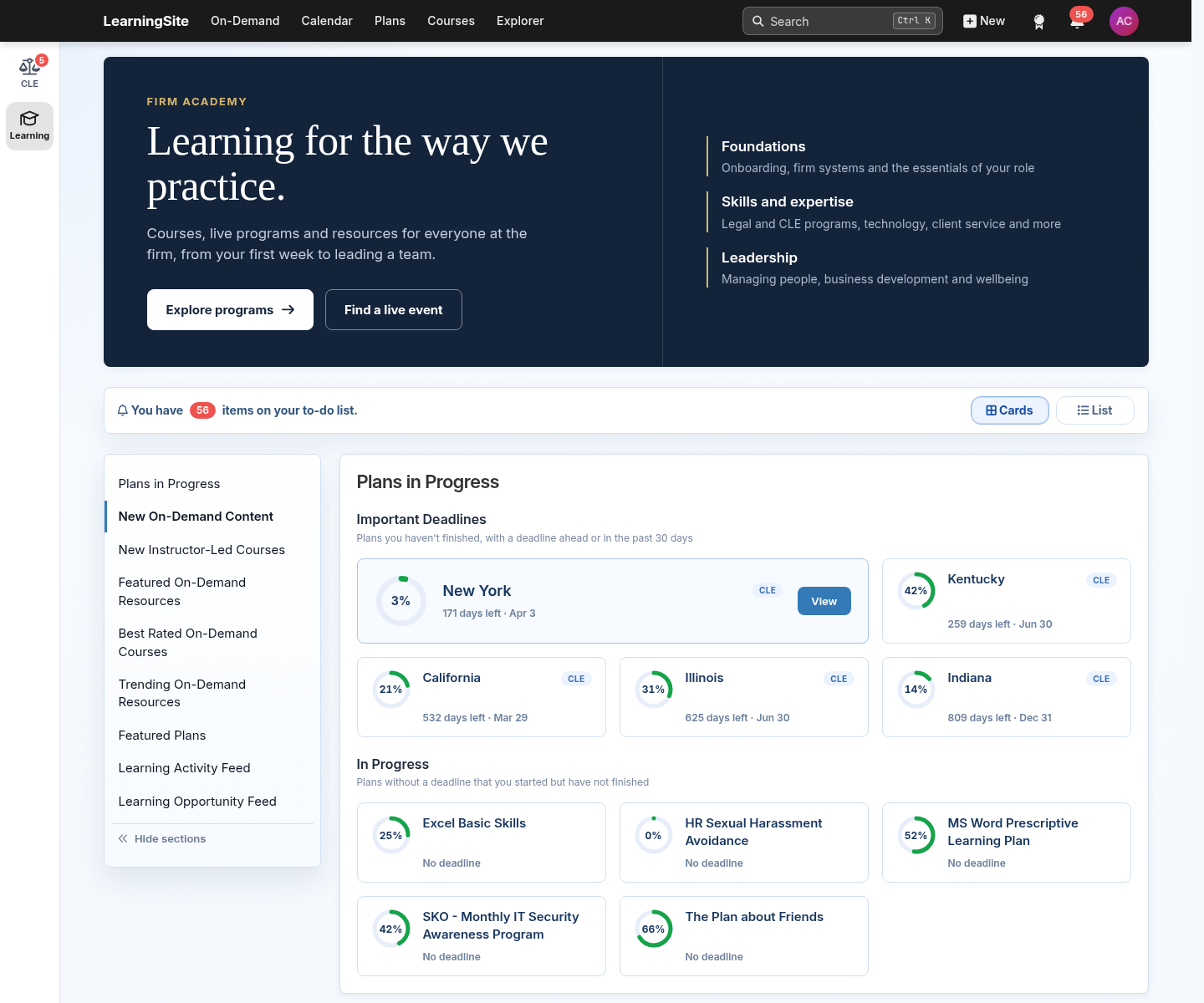Open SKO Monthly IT Security Awareness Program

(482, 936)
